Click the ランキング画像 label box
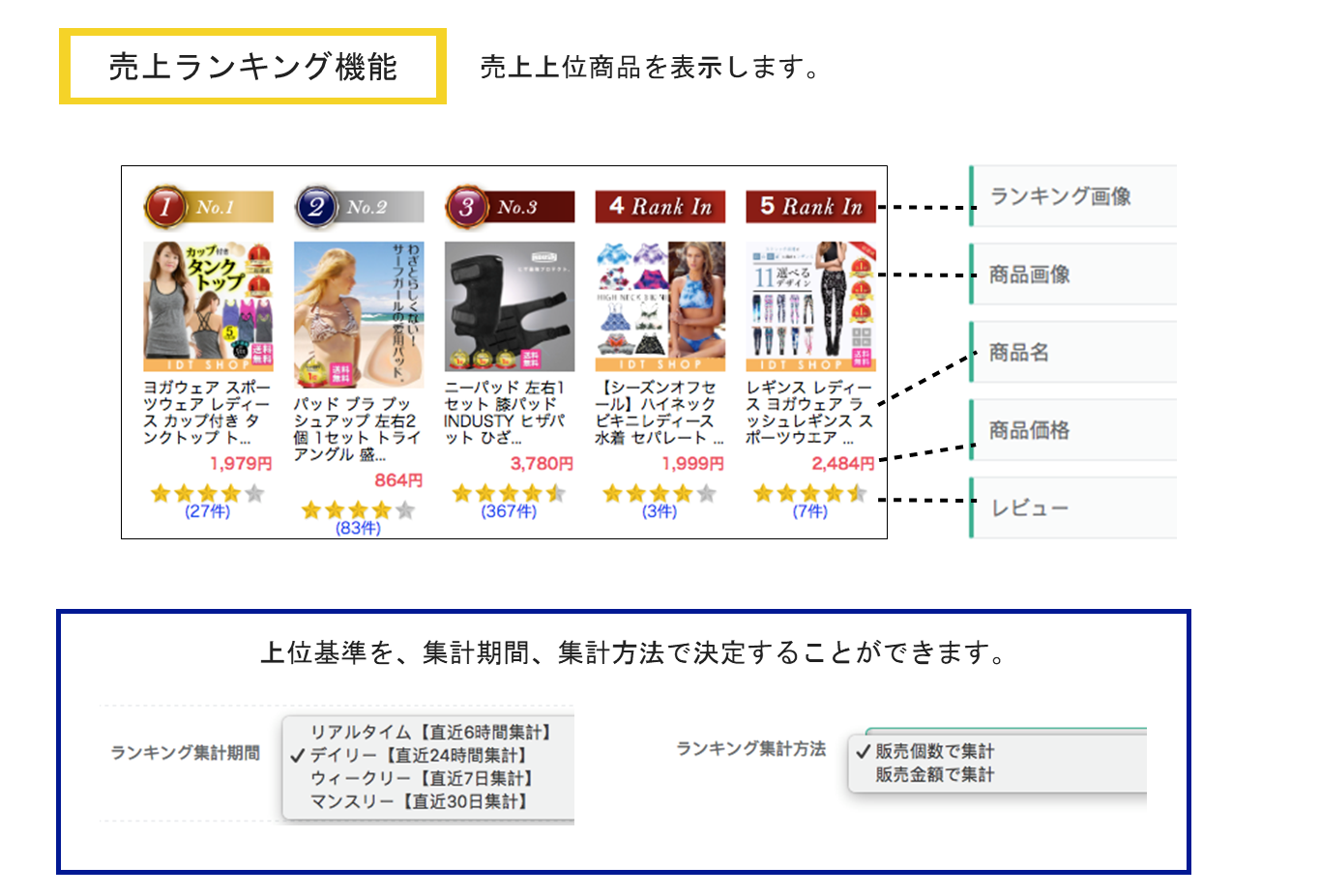This screenshot has width=1320, height=896. [1073, 196]
